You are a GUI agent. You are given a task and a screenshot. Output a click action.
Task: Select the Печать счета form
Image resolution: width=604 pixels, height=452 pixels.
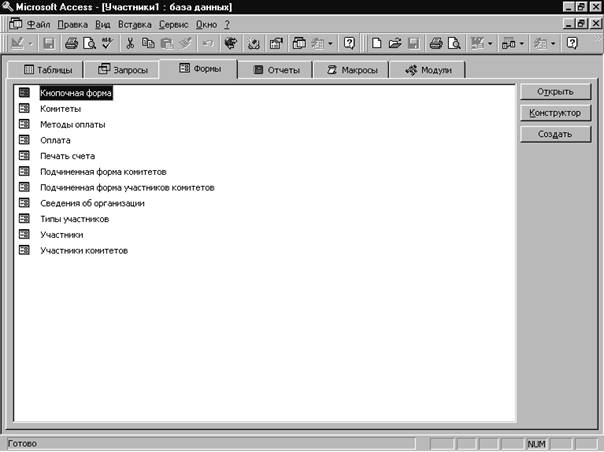(x=67, y=156)
